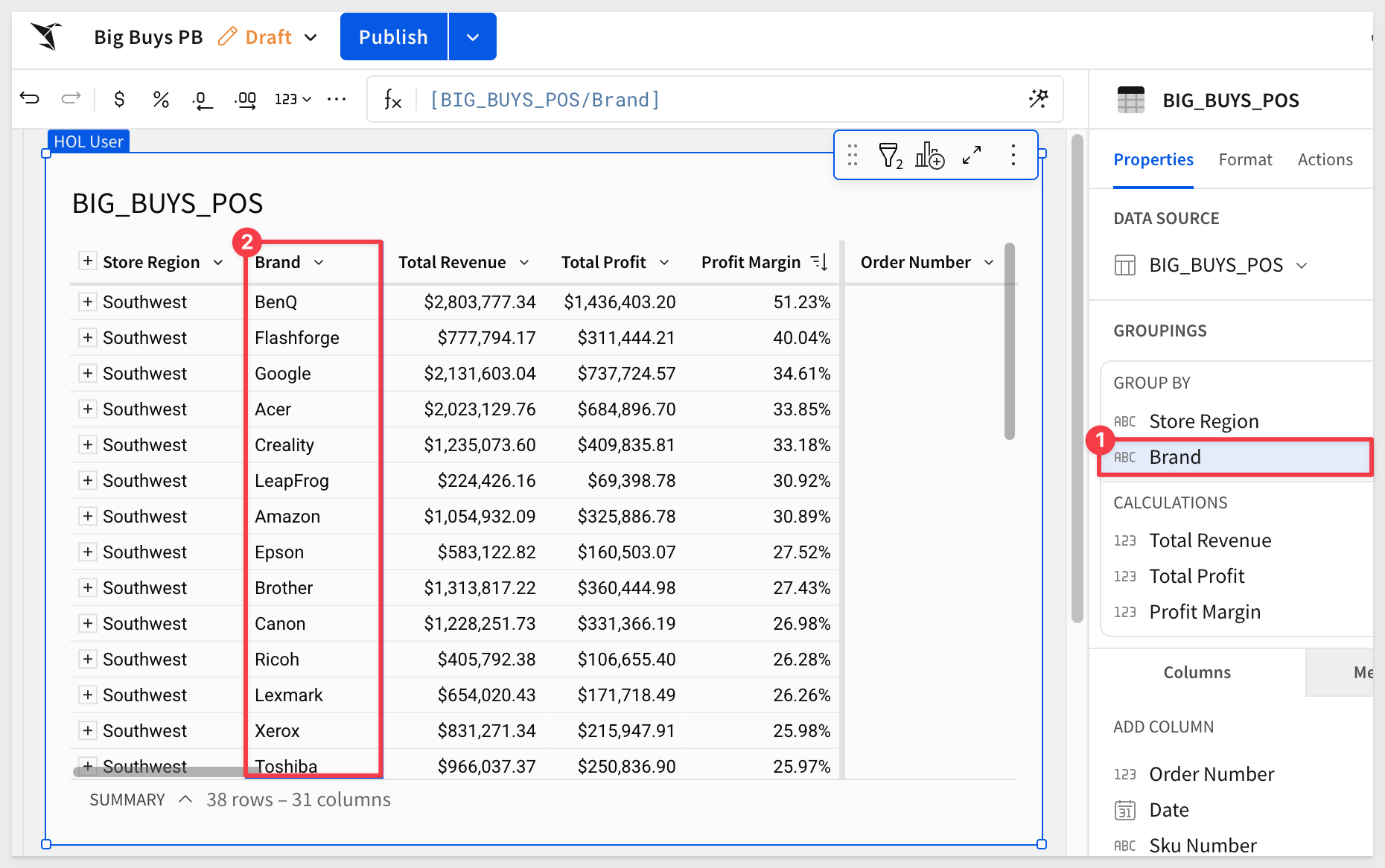Screen dimensions: 1385x868
Task: Click the BIG_BUYS_POS table title
Action: coord(168,203)
